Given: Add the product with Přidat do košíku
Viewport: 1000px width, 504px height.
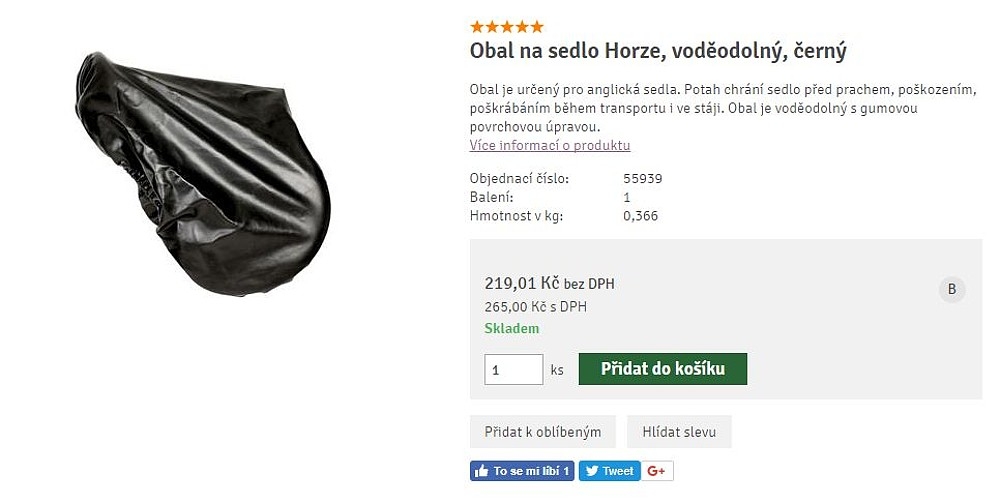Looking at the screenshot, I should click(663, 369).
